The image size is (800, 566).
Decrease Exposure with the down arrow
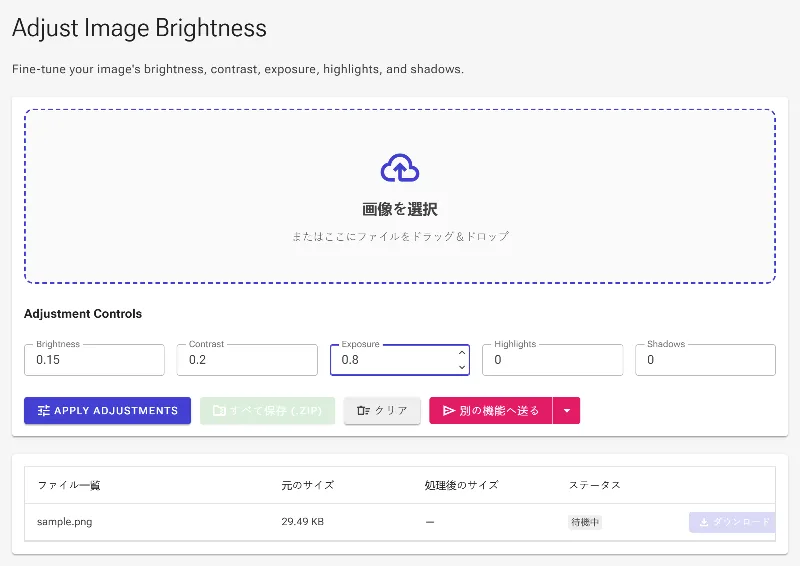click(x=462, y=367)
